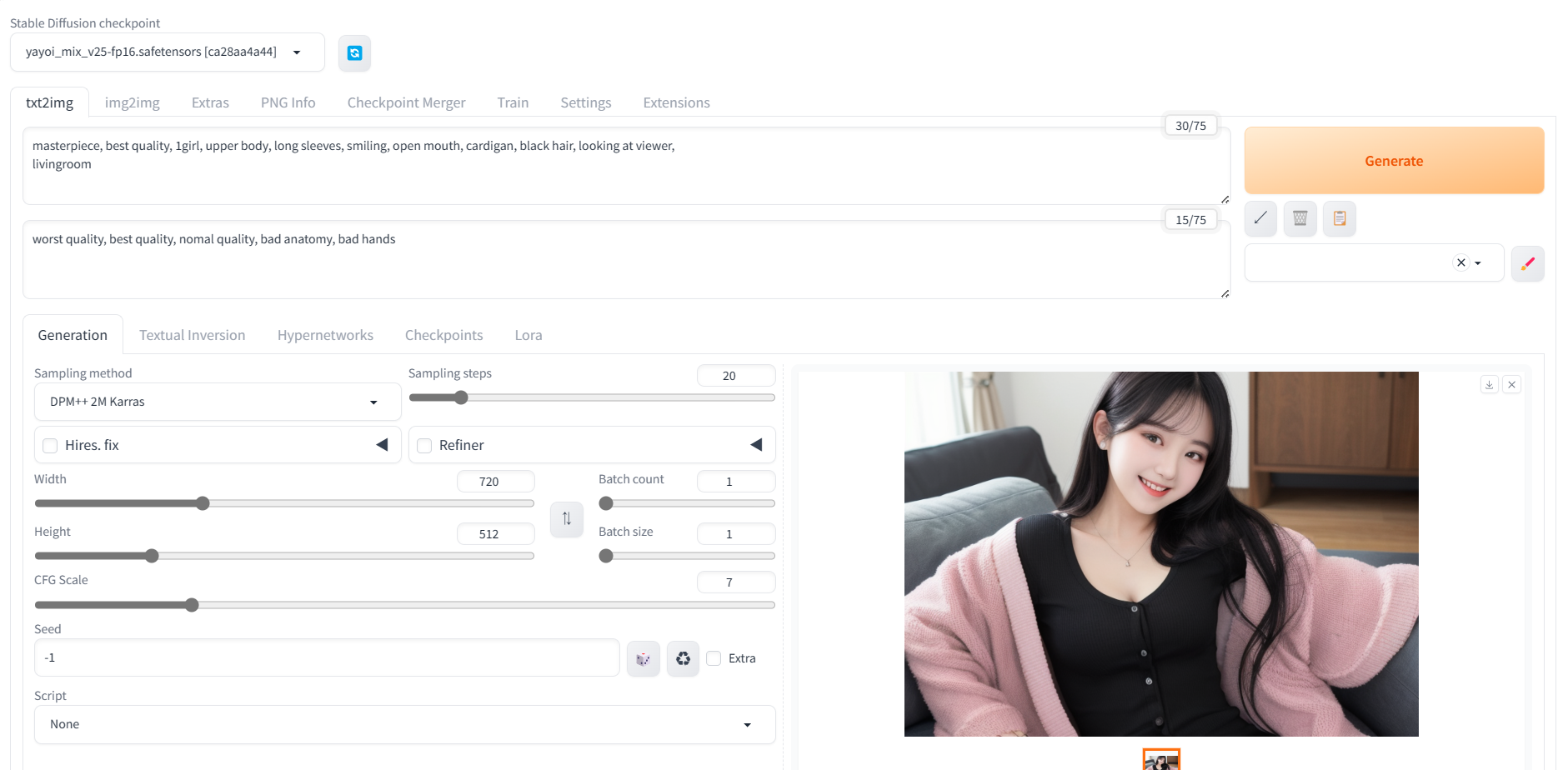
Task: Click the Width slider handle
Action: pos(203,503)
